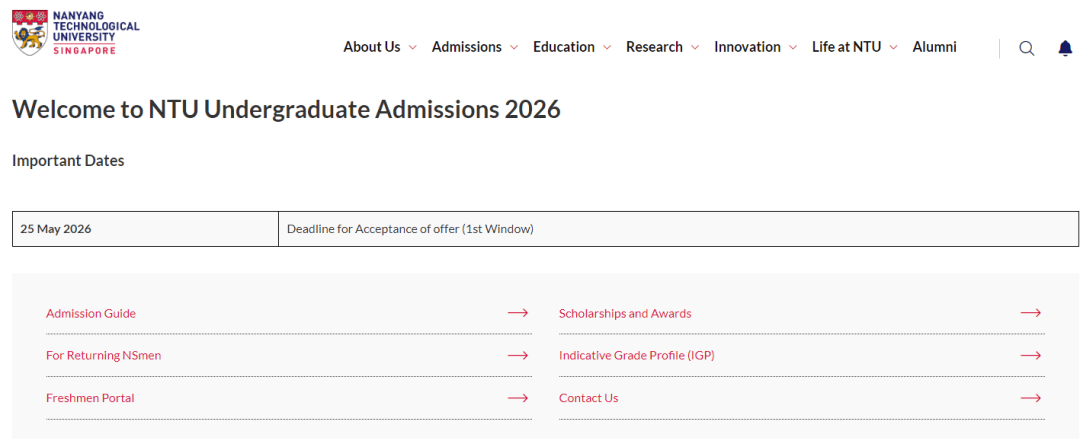Image resolution: width=1080 pixels, height=444 pixels.
Task: Click arrow icon beside For Returning NSmen
Action: [518, 356]
